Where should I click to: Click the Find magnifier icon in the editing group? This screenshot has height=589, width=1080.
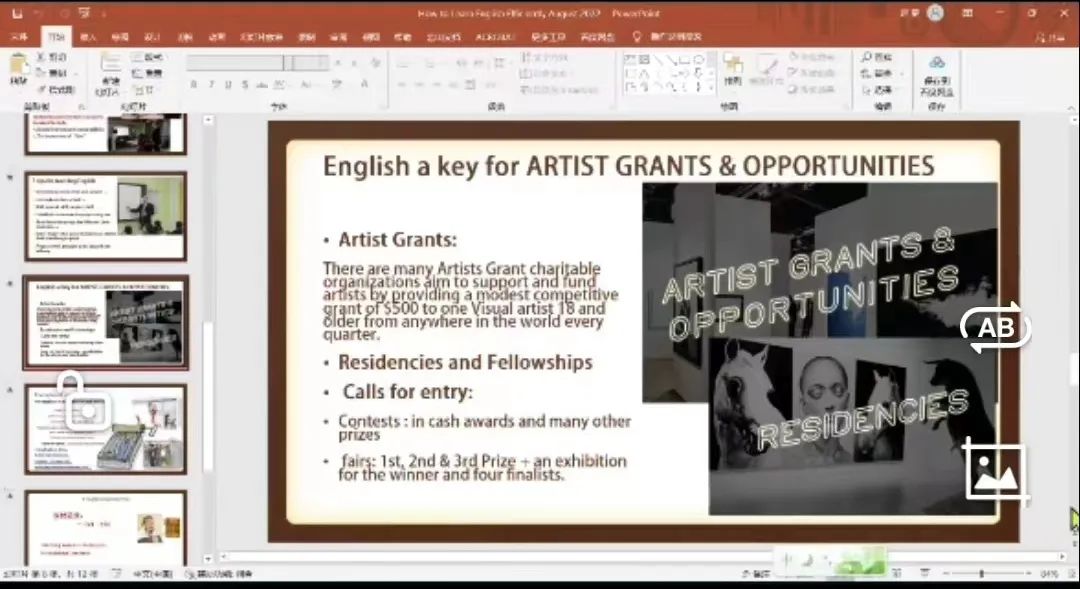coord(866,58)
